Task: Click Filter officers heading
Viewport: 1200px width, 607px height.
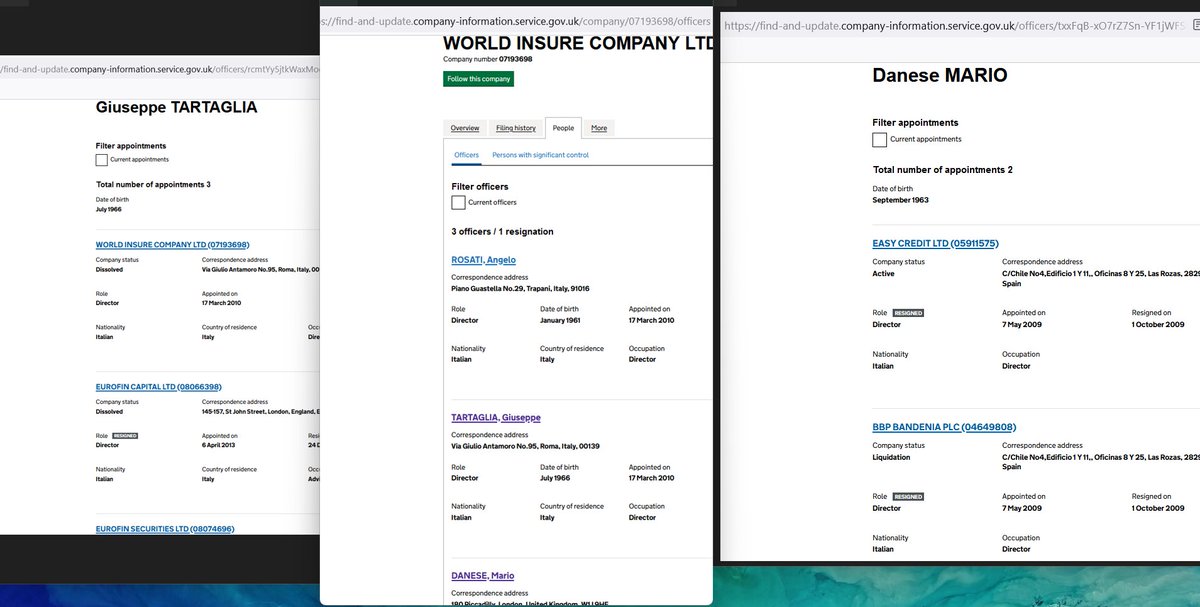Action: (480, 187)
